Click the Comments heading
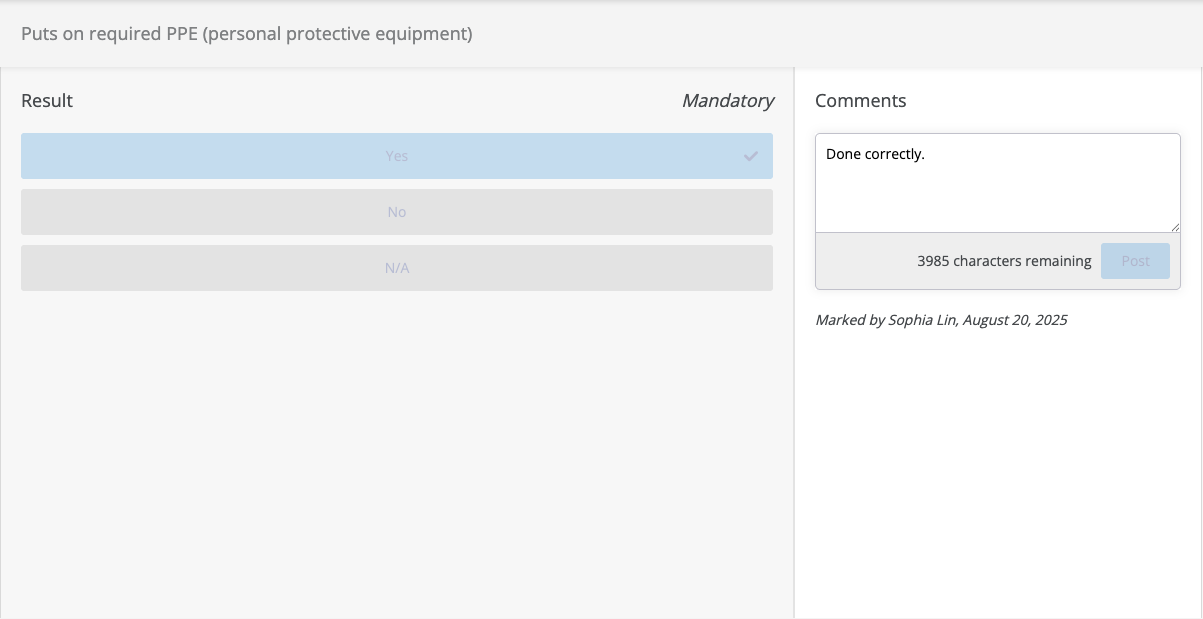 860,101
